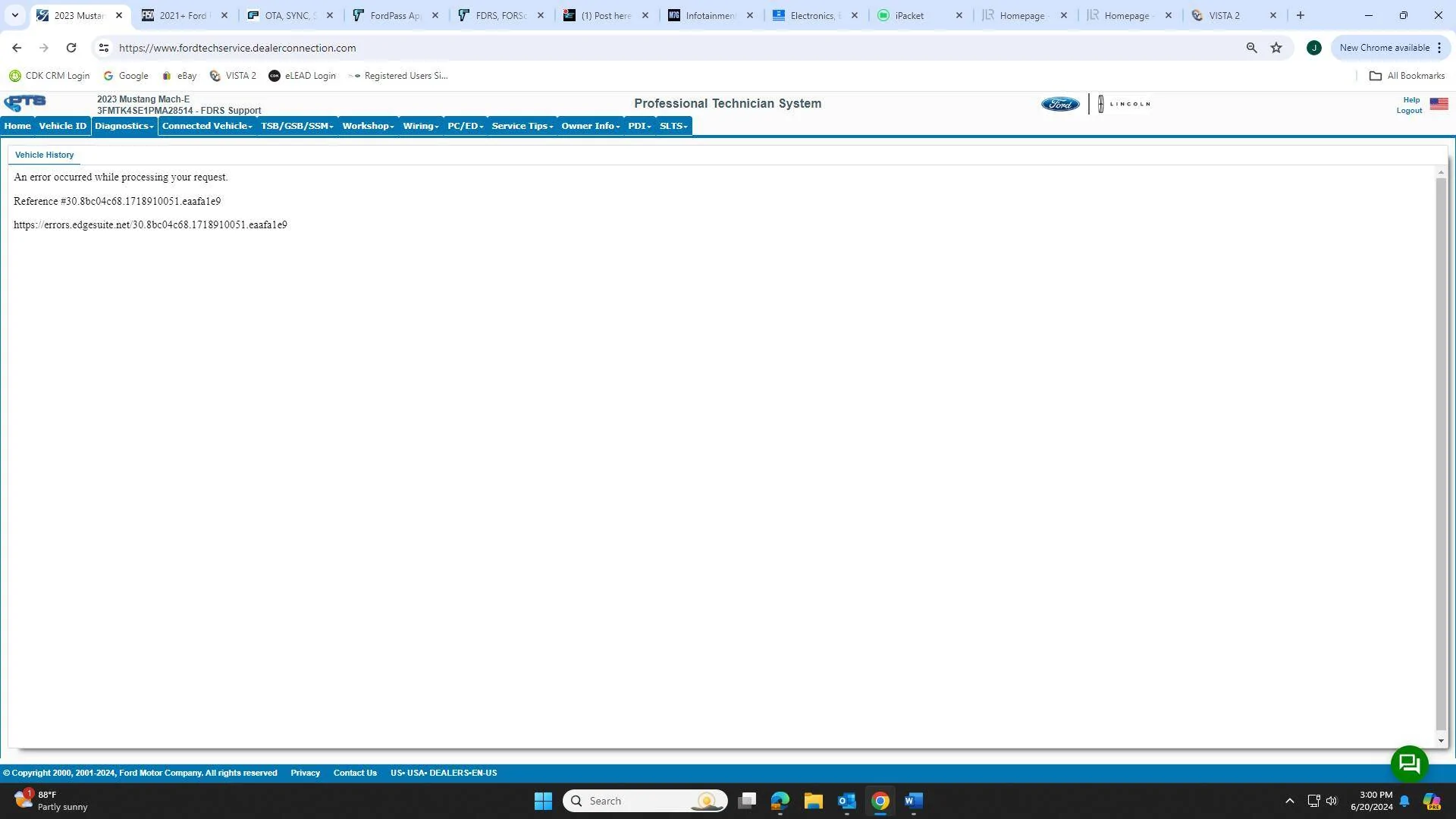The image size is (1456, 819).
Task: Go to the Home menu item
Action: (x=17, y=126)
